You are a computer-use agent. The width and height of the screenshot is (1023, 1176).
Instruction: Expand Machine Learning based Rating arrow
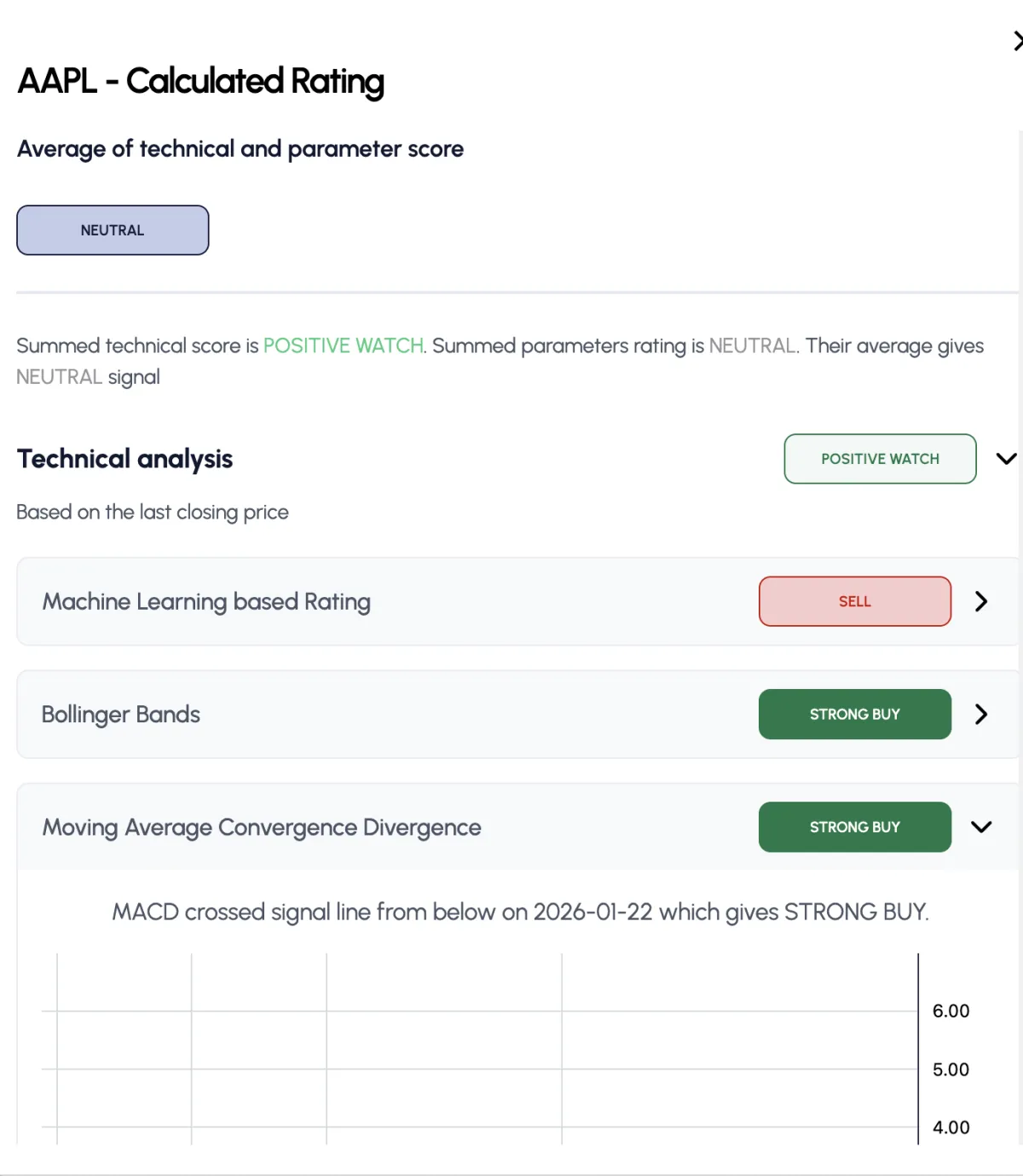coord(981,601)
